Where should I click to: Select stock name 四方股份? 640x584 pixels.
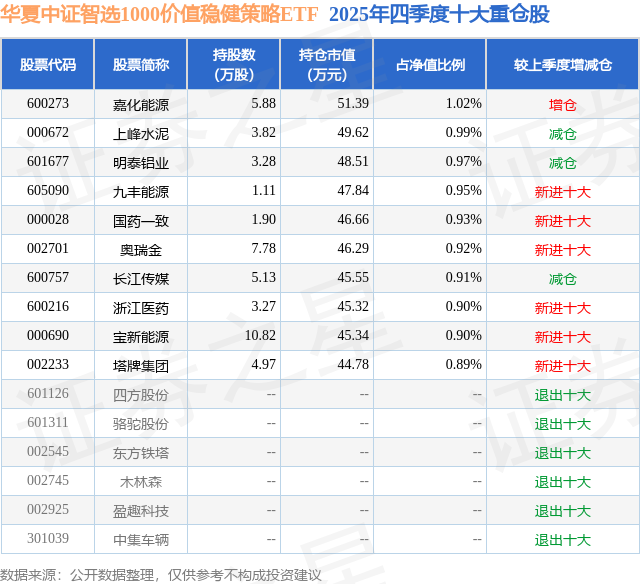pyautogui.click(x=141, y=394)
